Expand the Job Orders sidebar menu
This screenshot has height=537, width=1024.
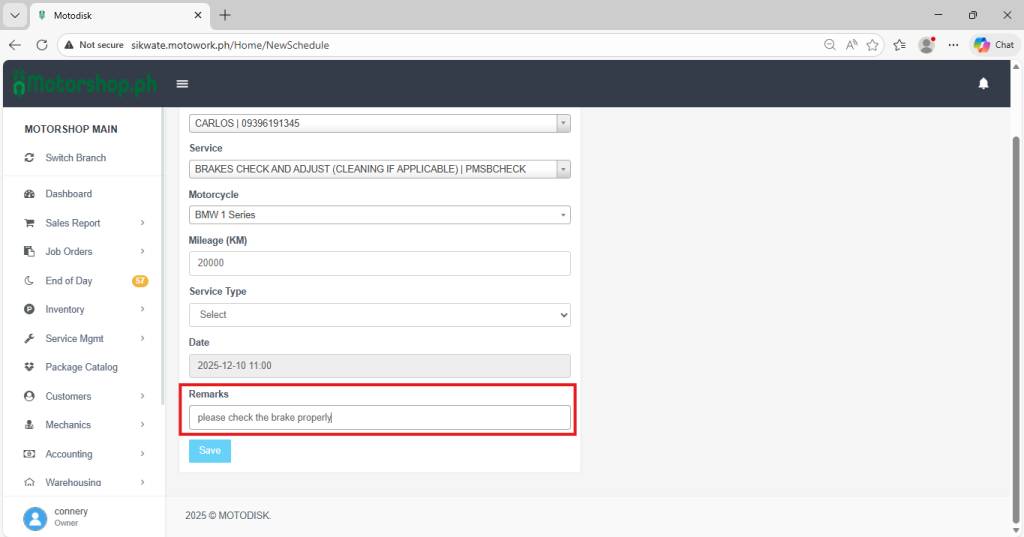[x=85, y=252]
